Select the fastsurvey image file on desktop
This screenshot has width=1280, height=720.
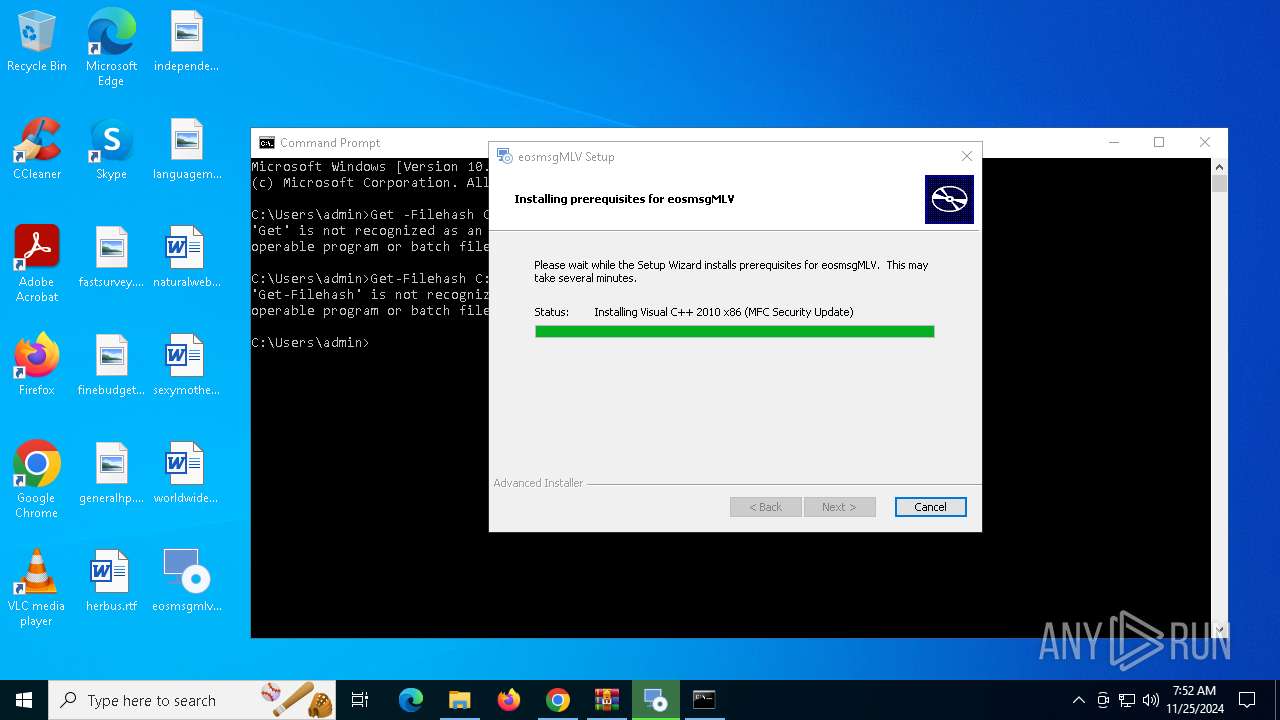point(111,258)
